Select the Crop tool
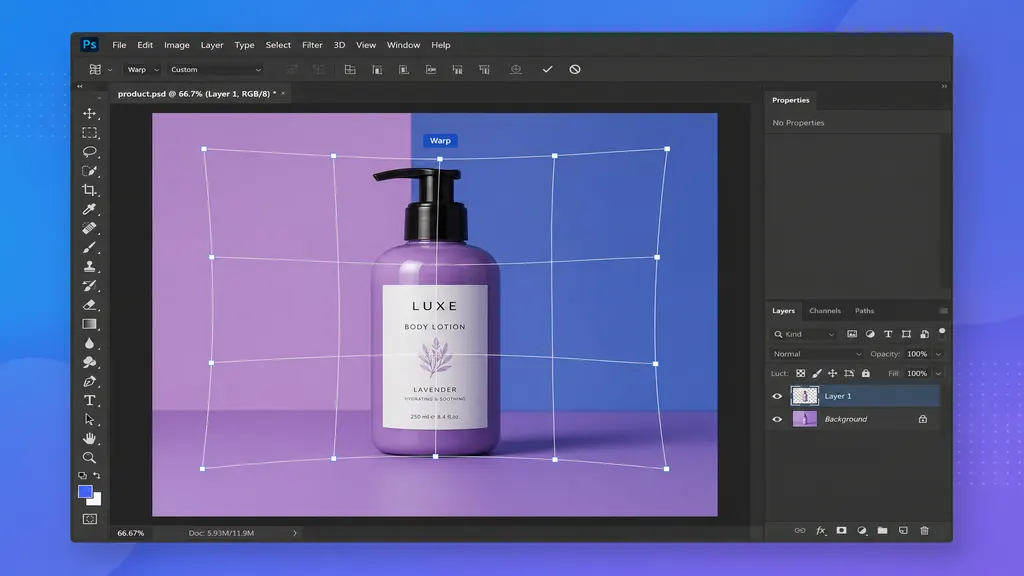Image resolution: width=1024 pixels, height=576 pixels. point(89,190)
